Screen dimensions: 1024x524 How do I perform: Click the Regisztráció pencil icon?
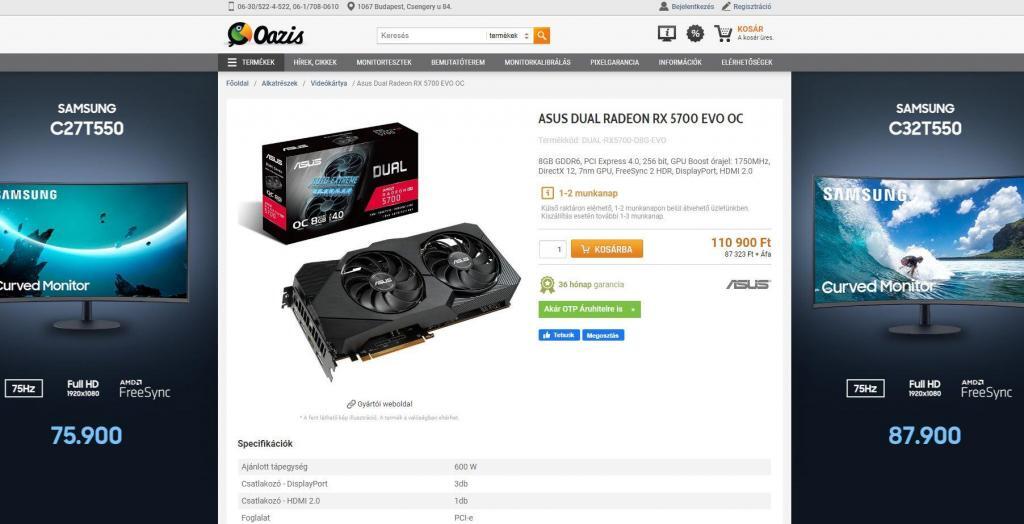pyautogui.click(x=726, y=7)
